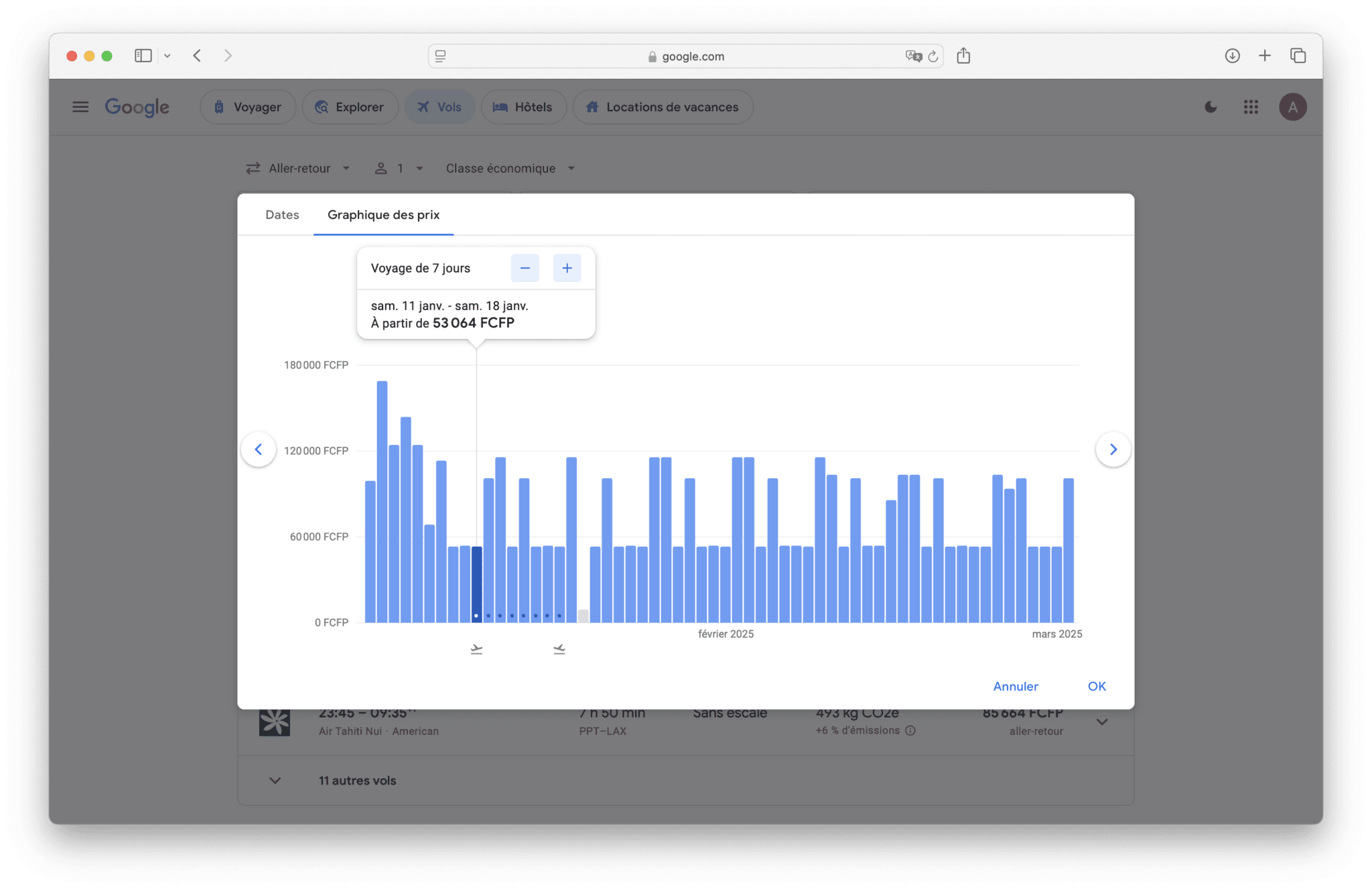
Task: Open the page reader icon in address bar
Action: click(440, 56)
